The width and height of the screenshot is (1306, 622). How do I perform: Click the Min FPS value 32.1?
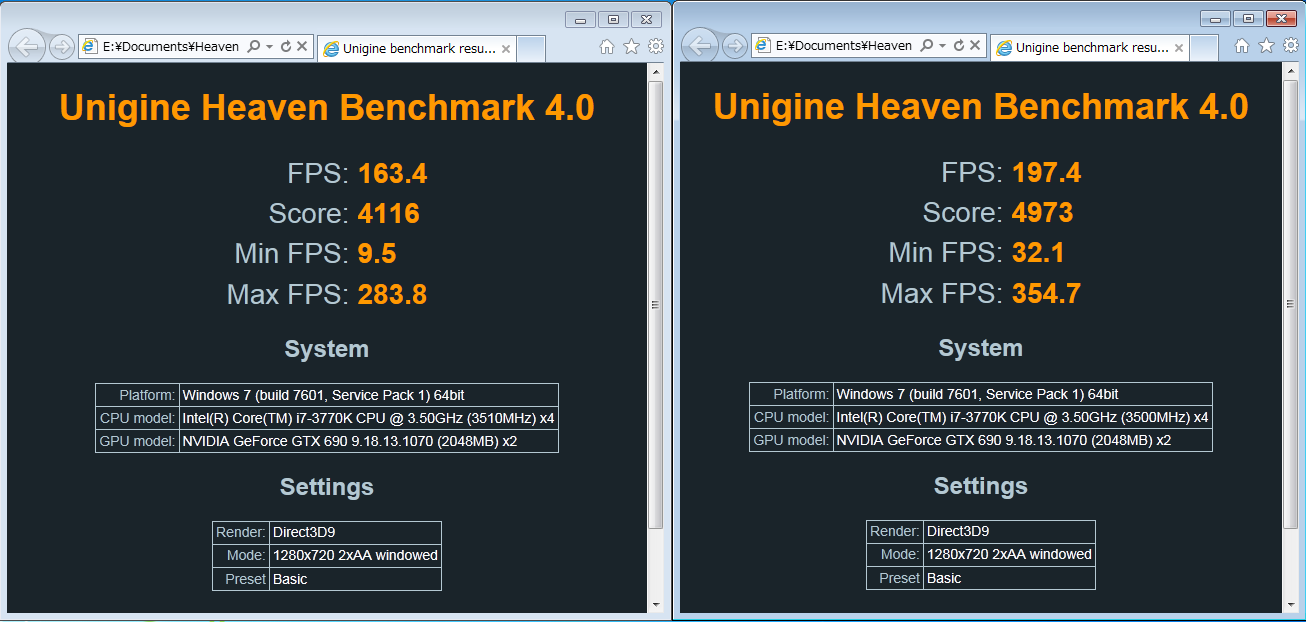pyautogui.click(x=1038, y=253)
